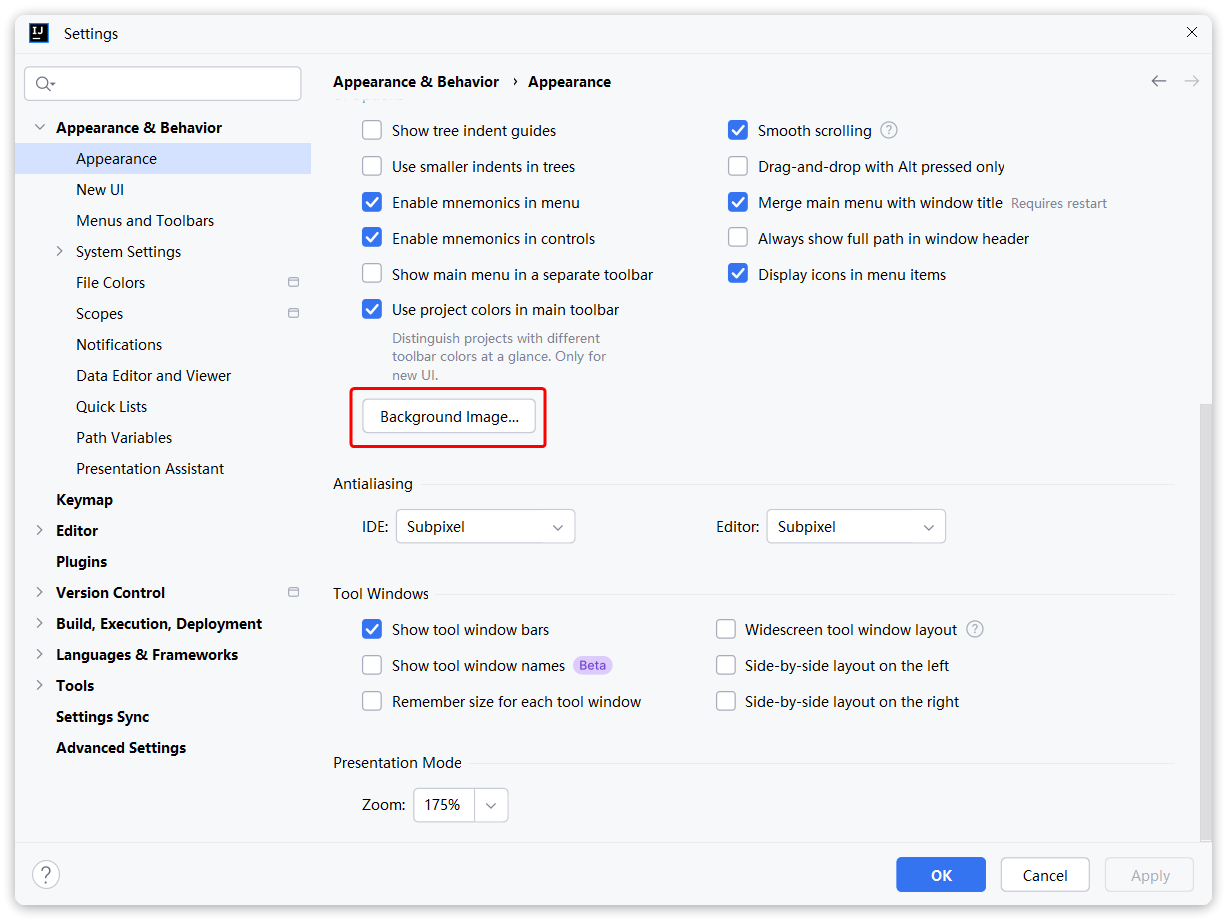Select Menus and Toolbars settings page
Viewport: 1227px width, 922px height.
145,221
